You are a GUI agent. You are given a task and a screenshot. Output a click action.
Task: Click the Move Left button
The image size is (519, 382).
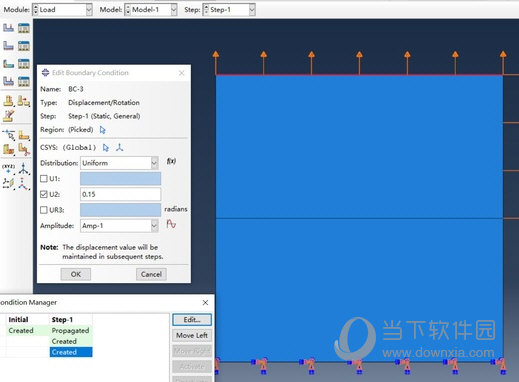click(192, 335)
